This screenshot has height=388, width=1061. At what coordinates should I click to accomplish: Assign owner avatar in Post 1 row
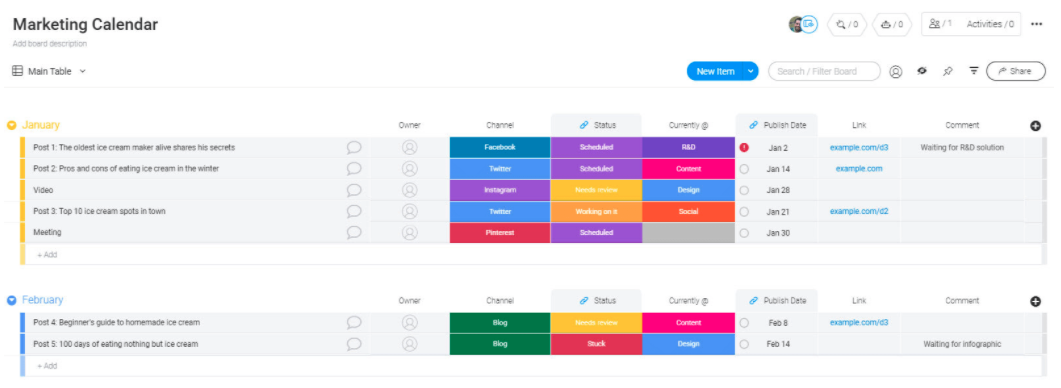(x=409, y=147)
